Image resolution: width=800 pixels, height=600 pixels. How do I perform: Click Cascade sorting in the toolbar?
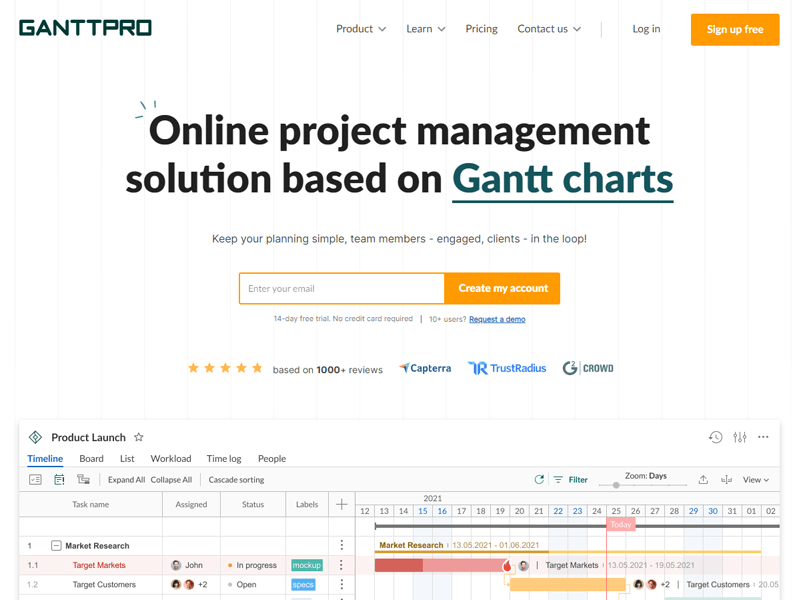236,480
